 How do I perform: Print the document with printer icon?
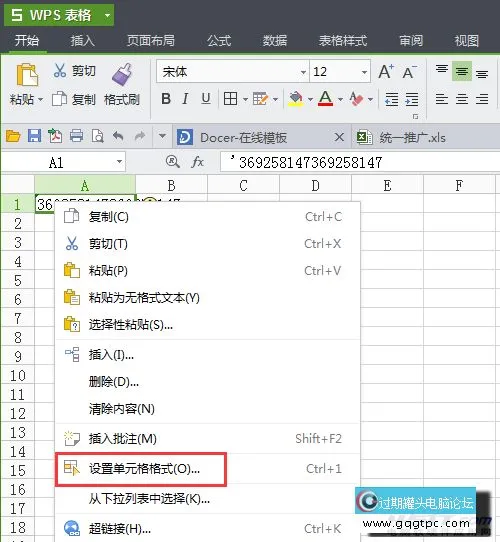76,136
